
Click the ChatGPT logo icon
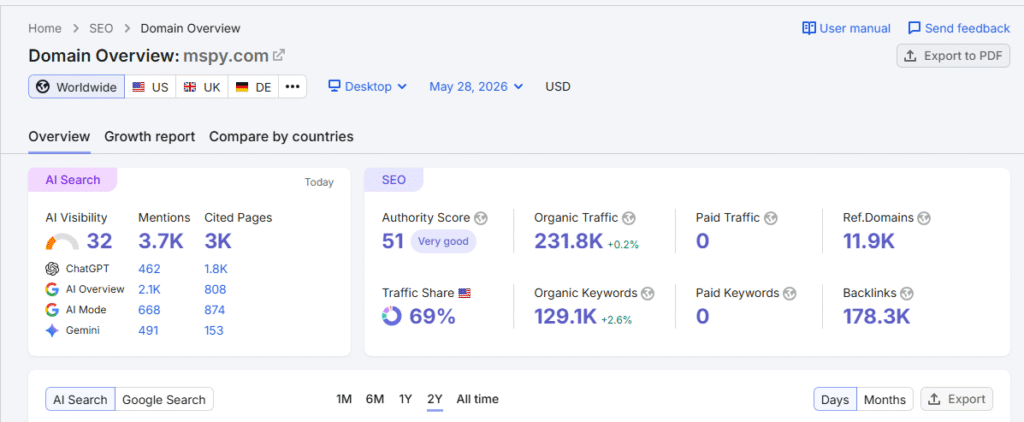point(52,268)
